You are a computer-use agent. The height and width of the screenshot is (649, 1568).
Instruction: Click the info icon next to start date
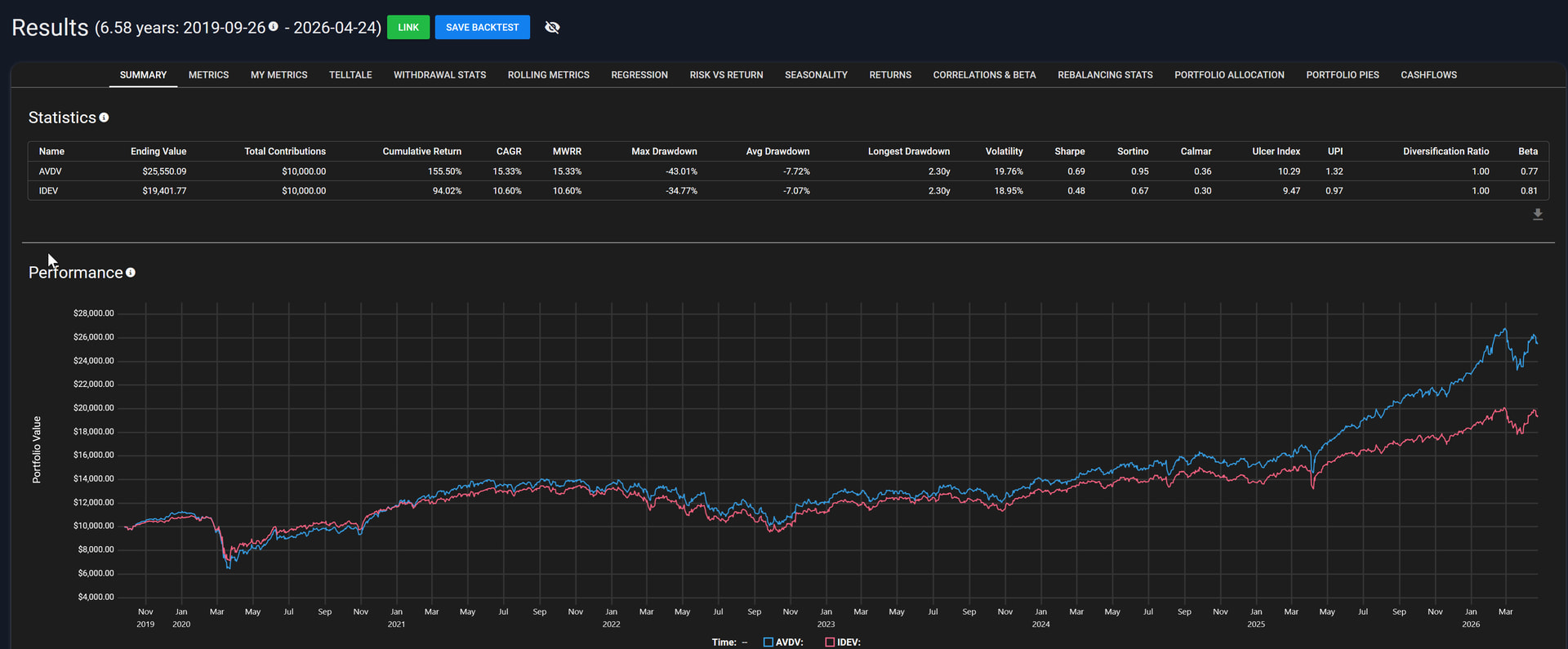pos(274,26)
